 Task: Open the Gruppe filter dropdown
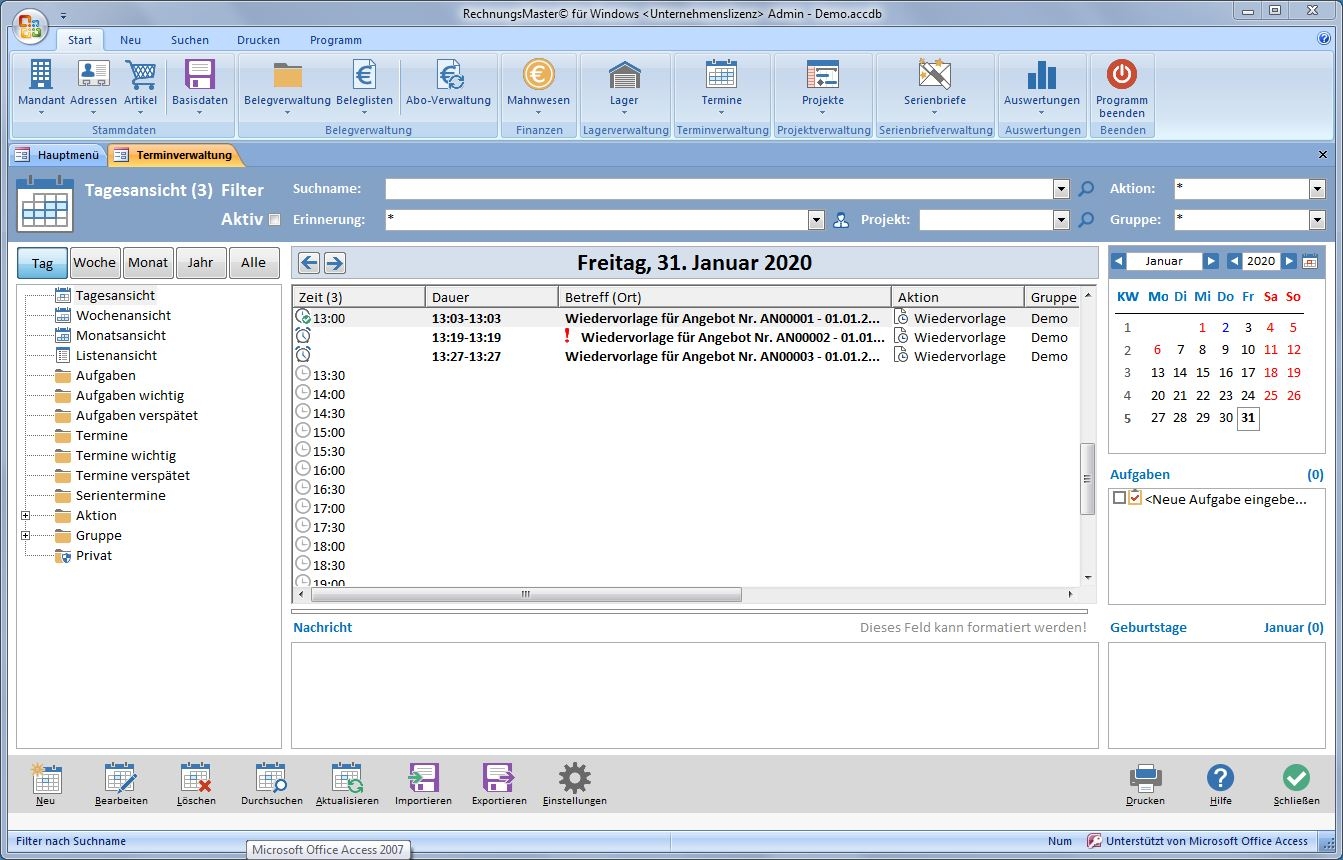click(x=1317, y=220)
